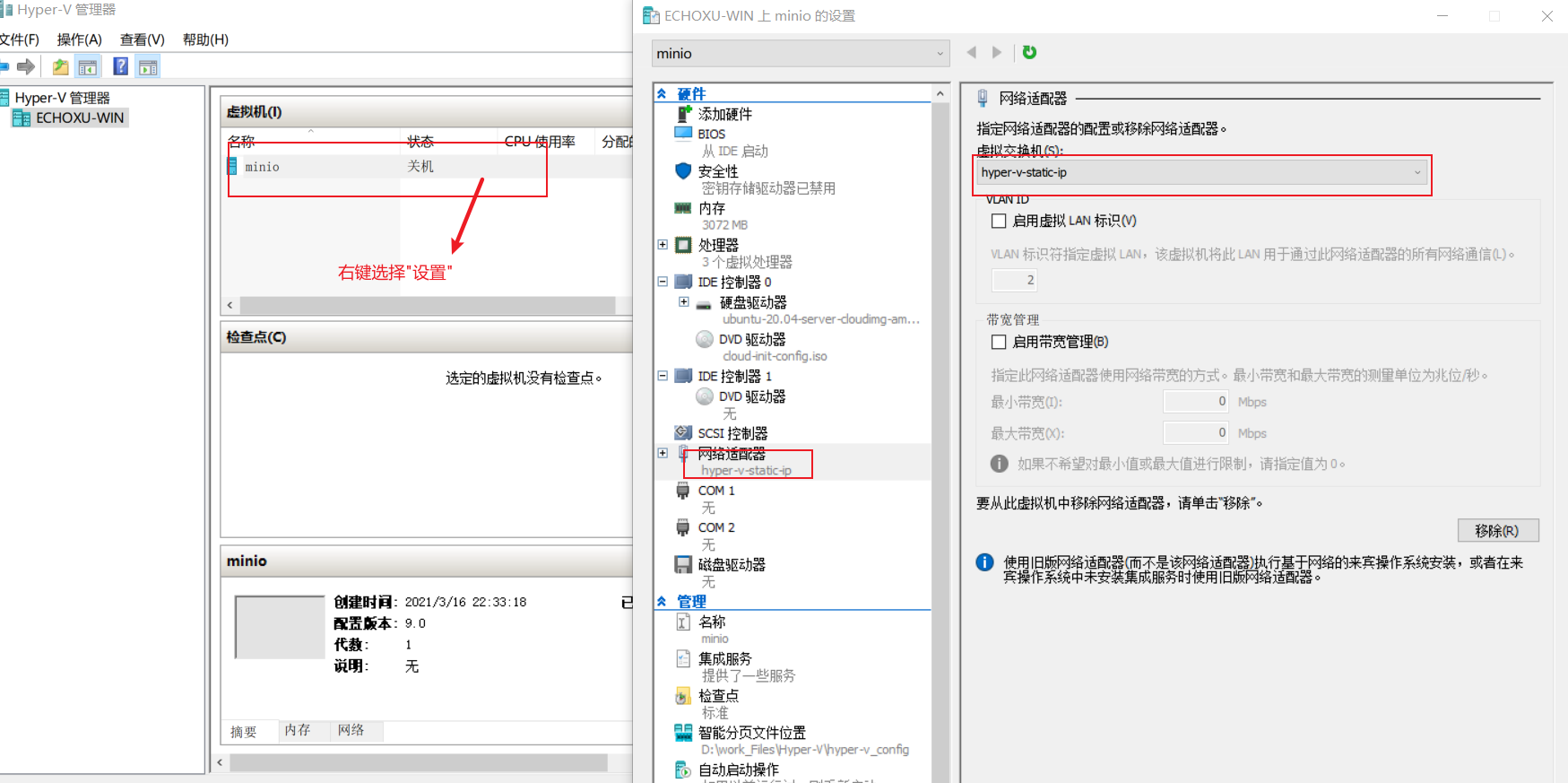Select 网络适配器 in hardware list
The width and height of the screenshot is (1568, 783).
pos(731,454)
